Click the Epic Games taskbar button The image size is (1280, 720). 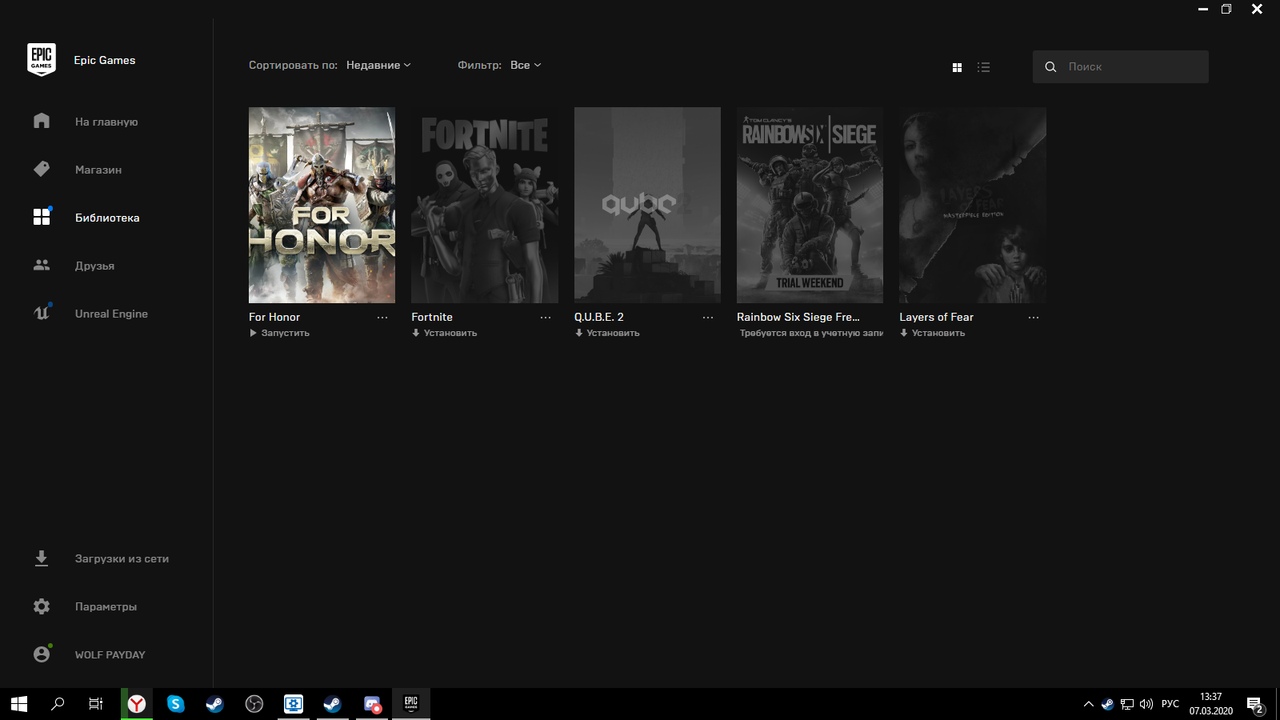pos(410,704)
